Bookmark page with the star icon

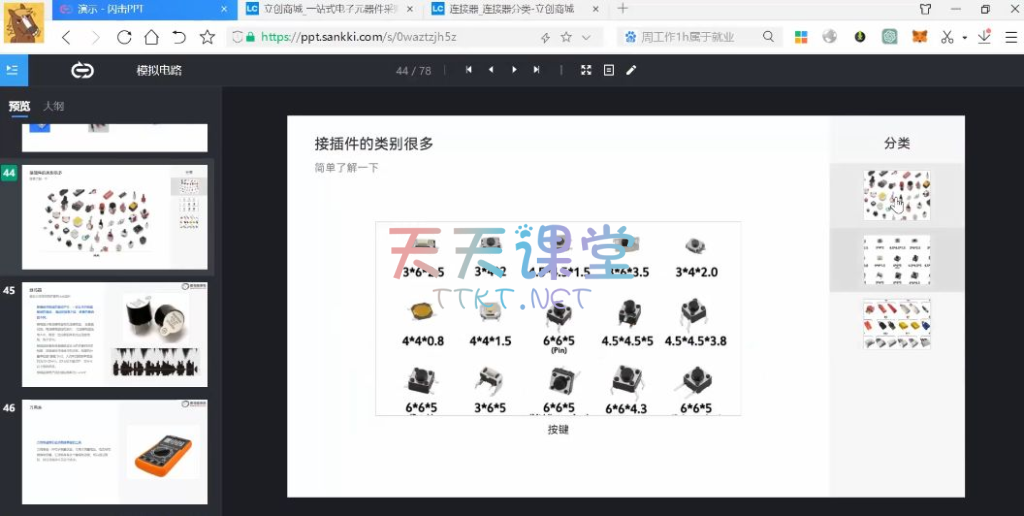coord(207,37)
